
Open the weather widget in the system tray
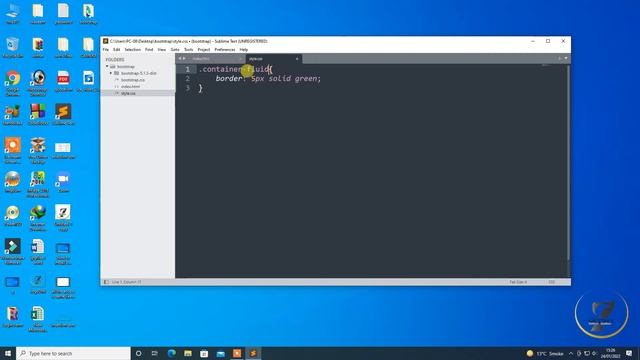tap(545, 353)
